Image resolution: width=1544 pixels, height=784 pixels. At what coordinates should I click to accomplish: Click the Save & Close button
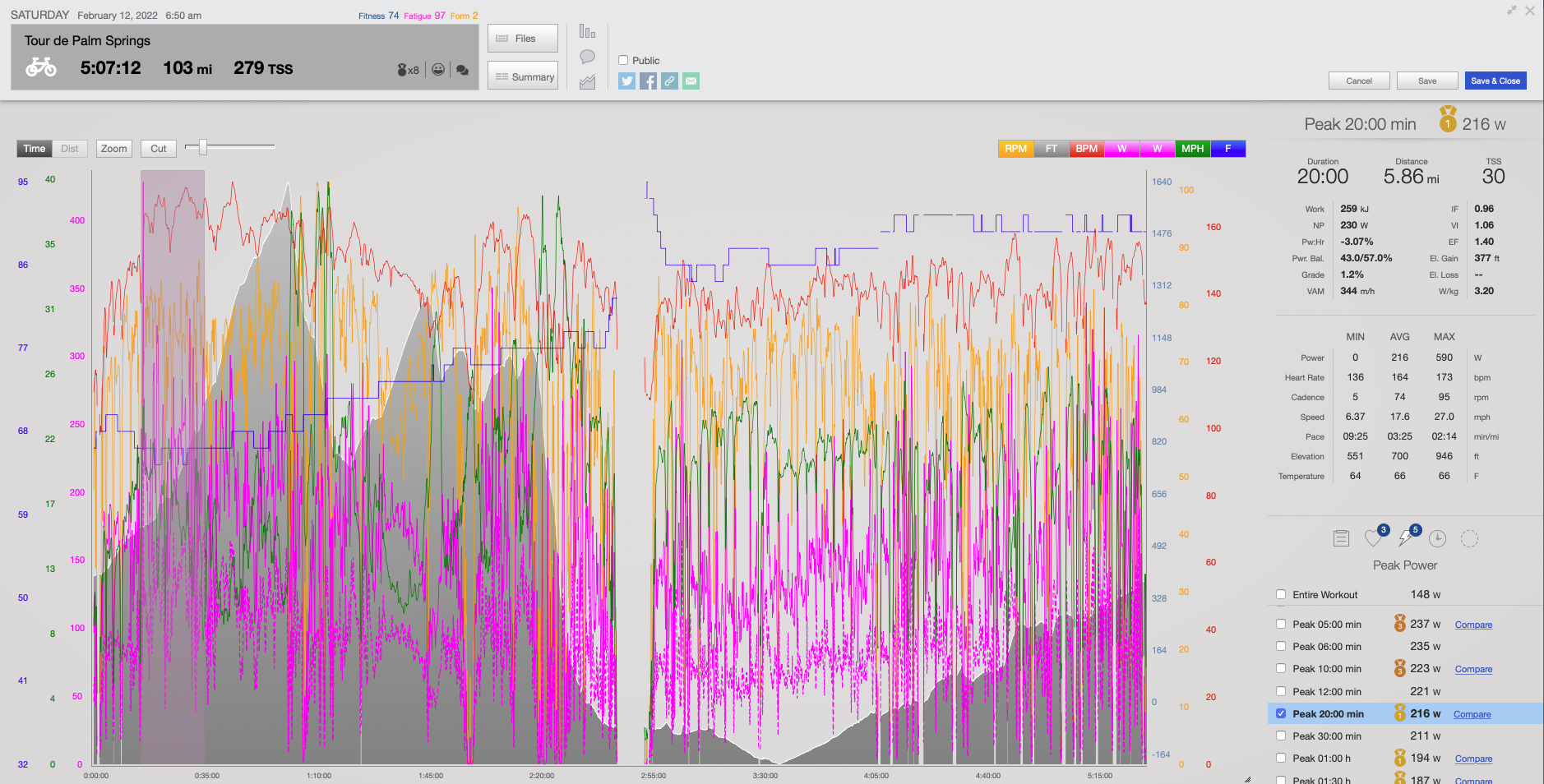[1495, 81]
